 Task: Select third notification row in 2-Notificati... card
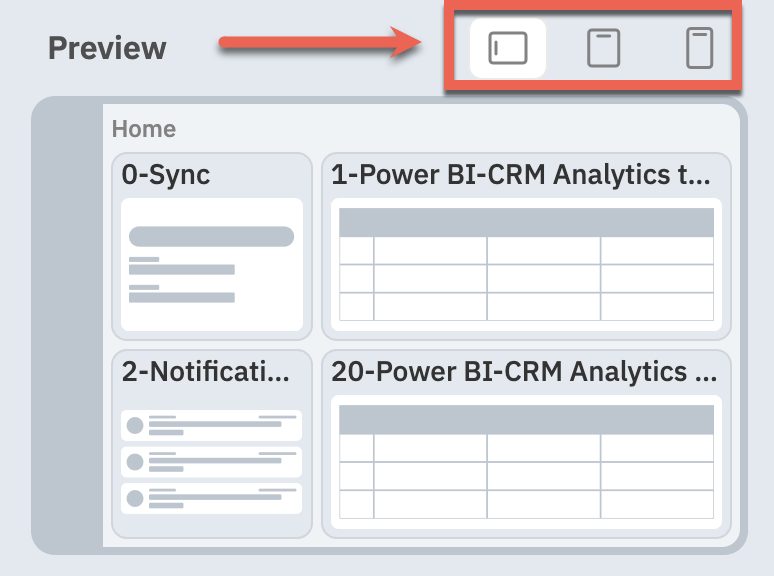click(x=211, y=498)
